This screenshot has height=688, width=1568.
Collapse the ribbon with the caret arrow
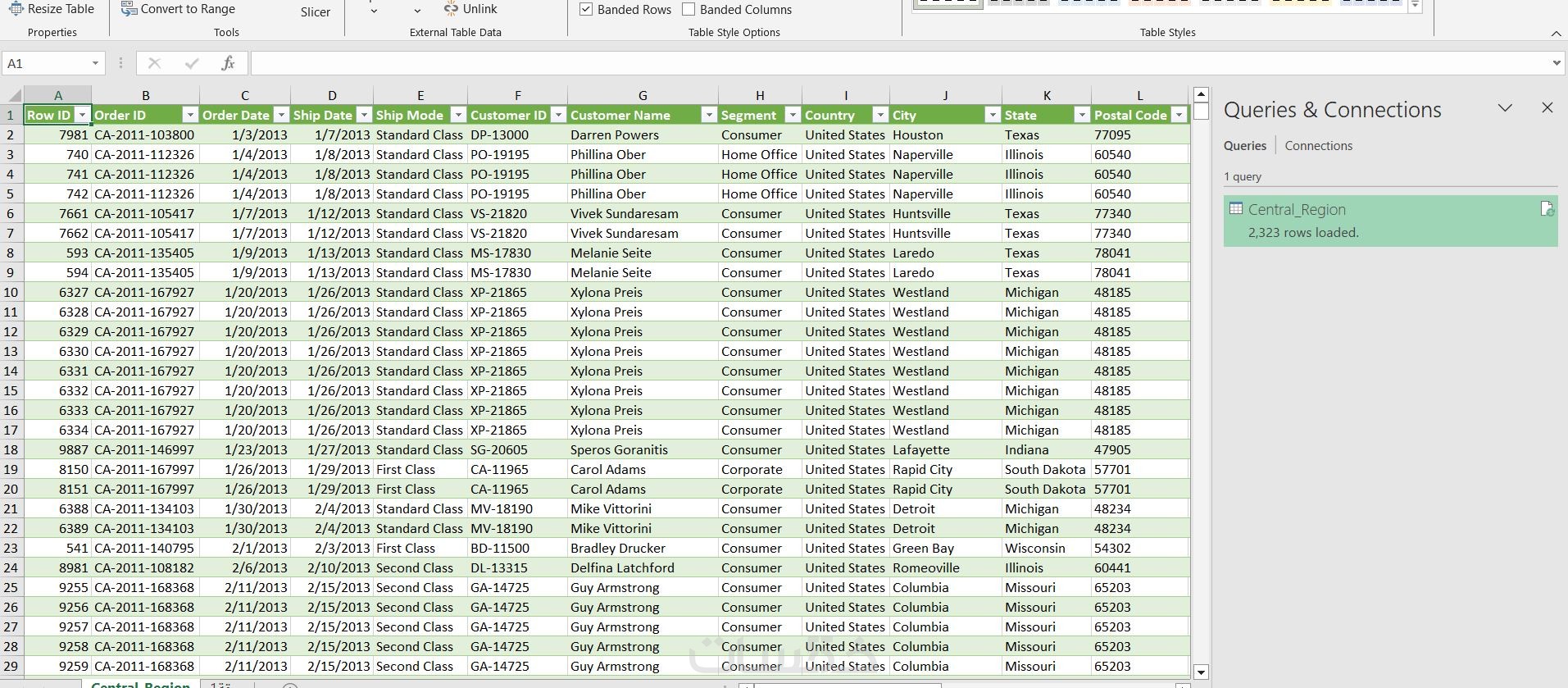tap(1556, 34)
